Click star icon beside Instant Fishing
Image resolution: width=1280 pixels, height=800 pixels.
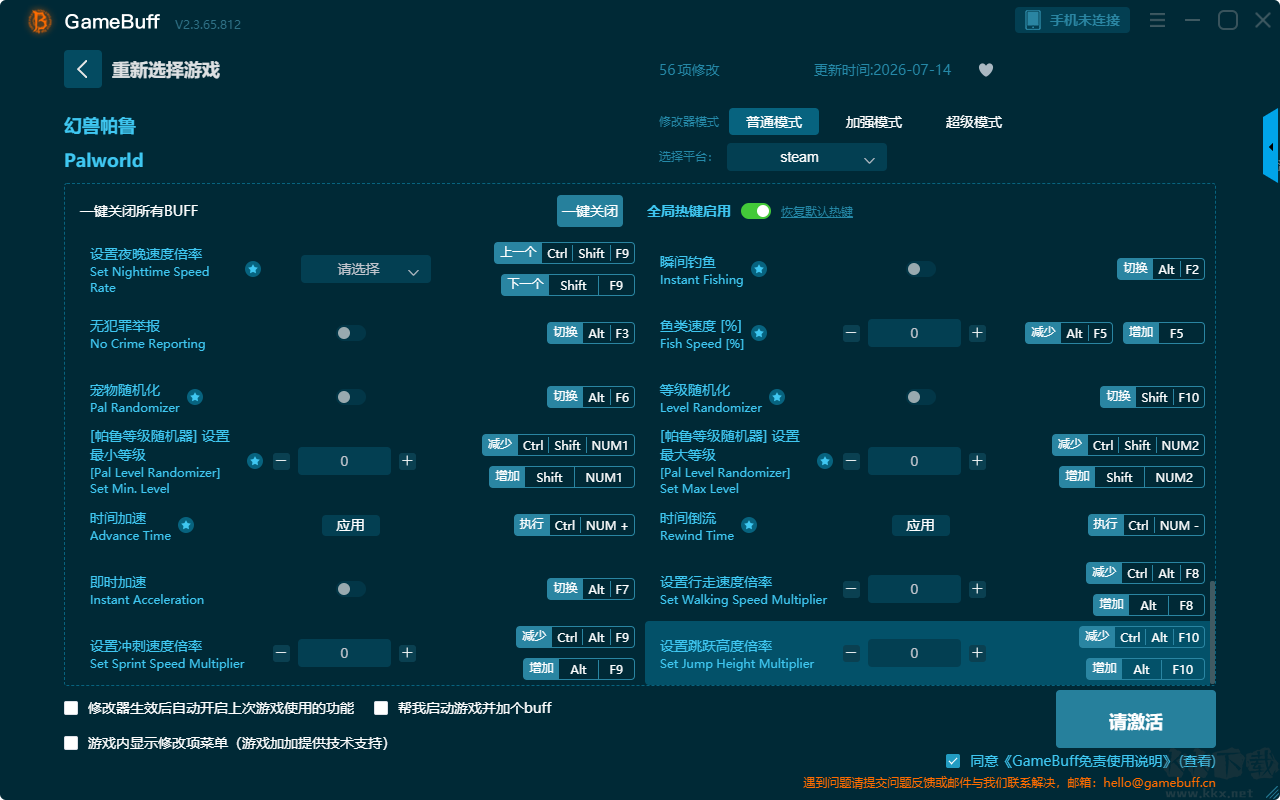point(759,269)
